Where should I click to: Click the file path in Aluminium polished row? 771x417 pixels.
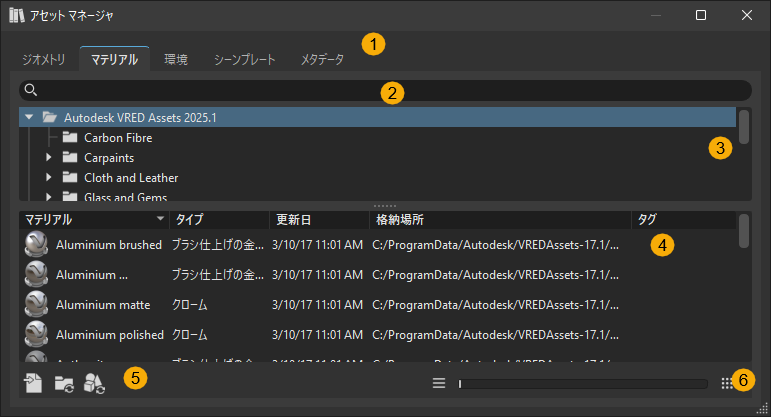495,334
